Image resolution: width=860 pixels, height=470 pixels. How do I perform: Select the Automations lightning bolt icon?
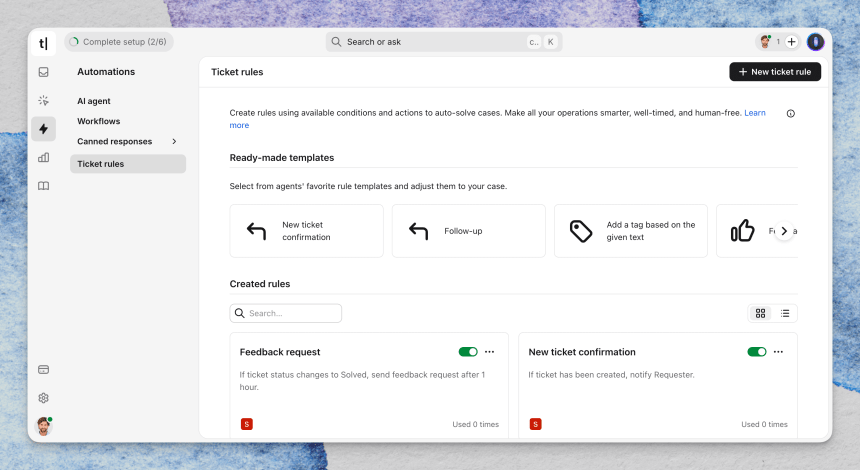click(43, 129)
